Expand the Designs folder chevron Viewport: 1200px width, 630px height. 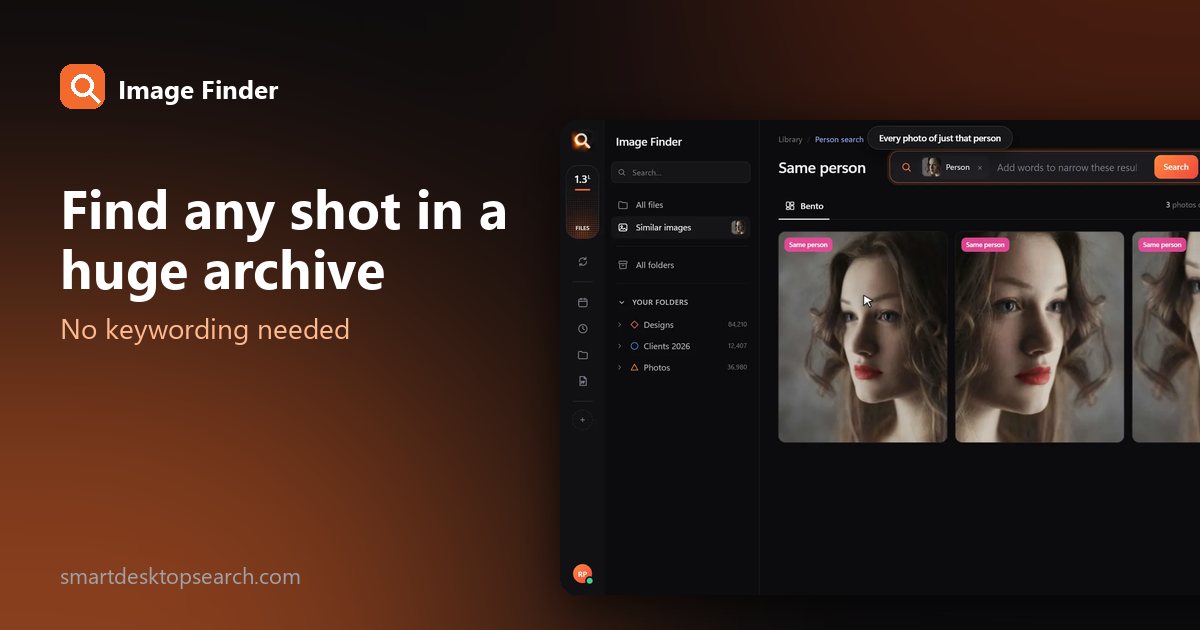pos(620,325)
